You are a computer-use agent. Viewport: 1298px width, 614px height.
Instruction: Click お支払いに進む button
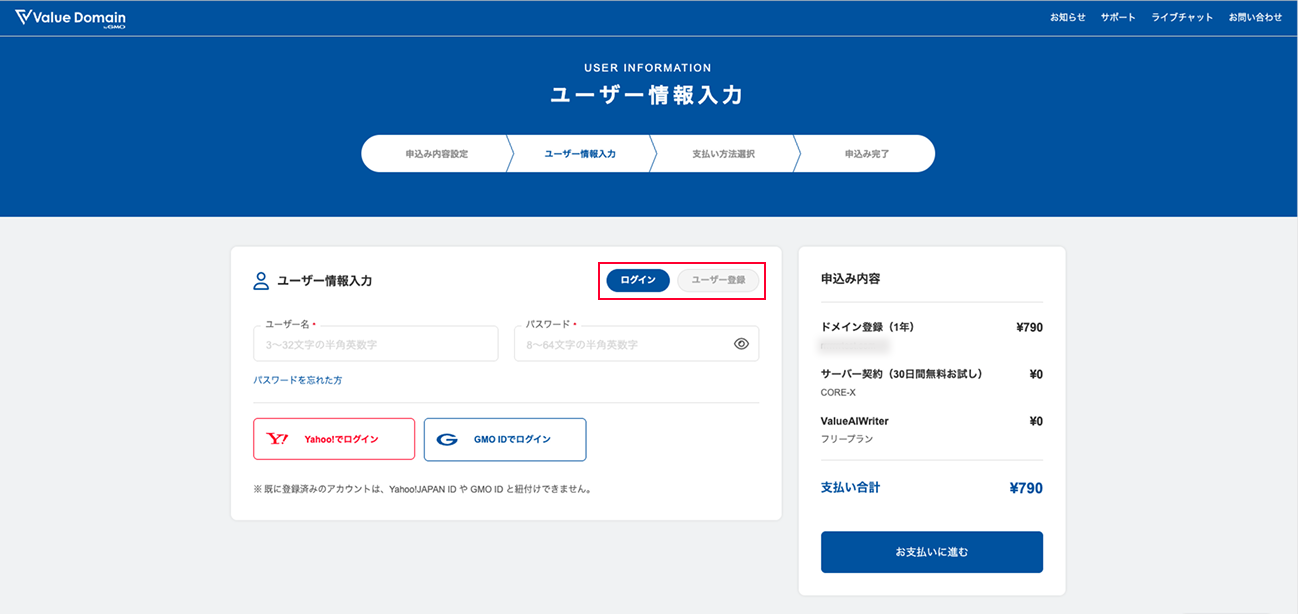(931, 552)
